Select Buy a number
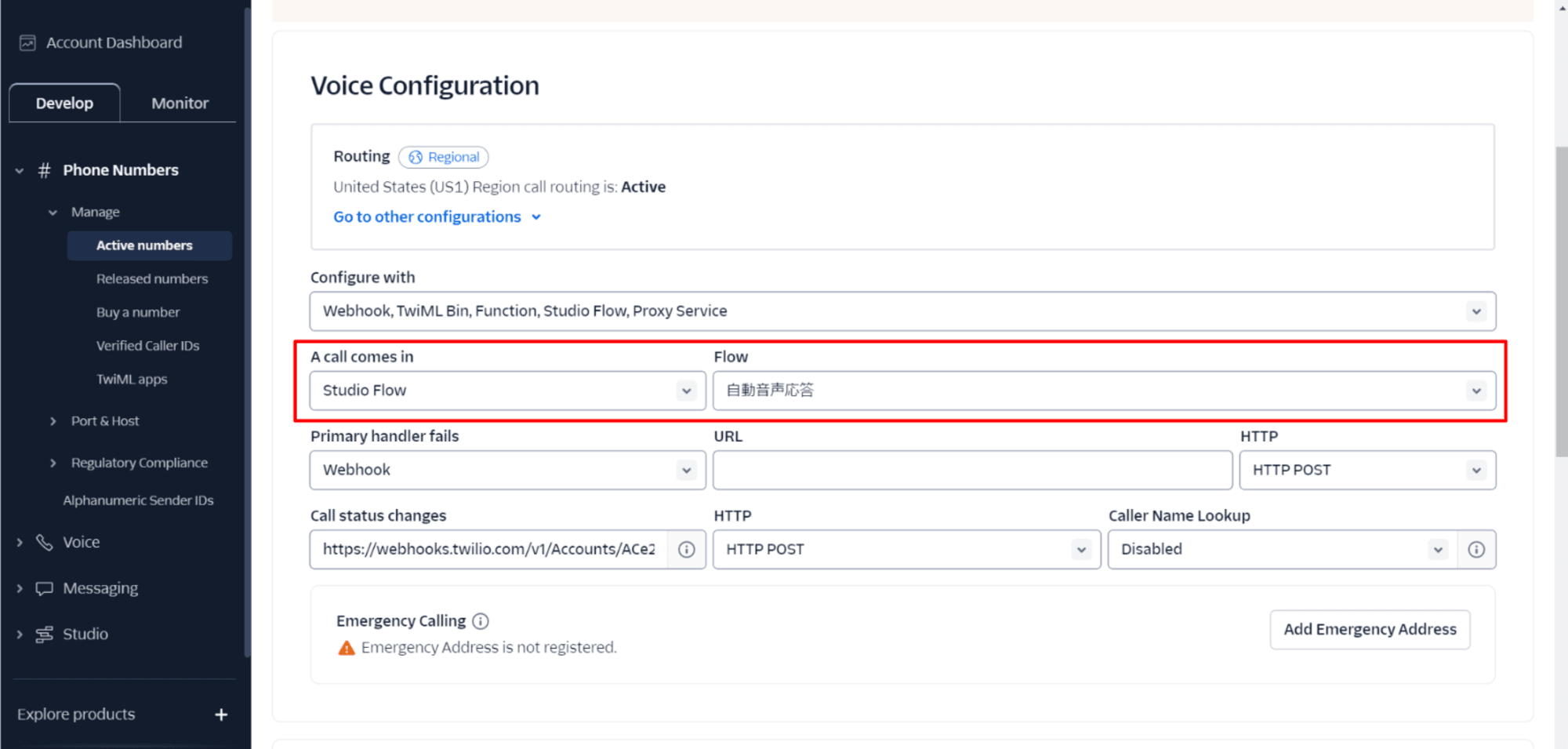 pos(138,312)
